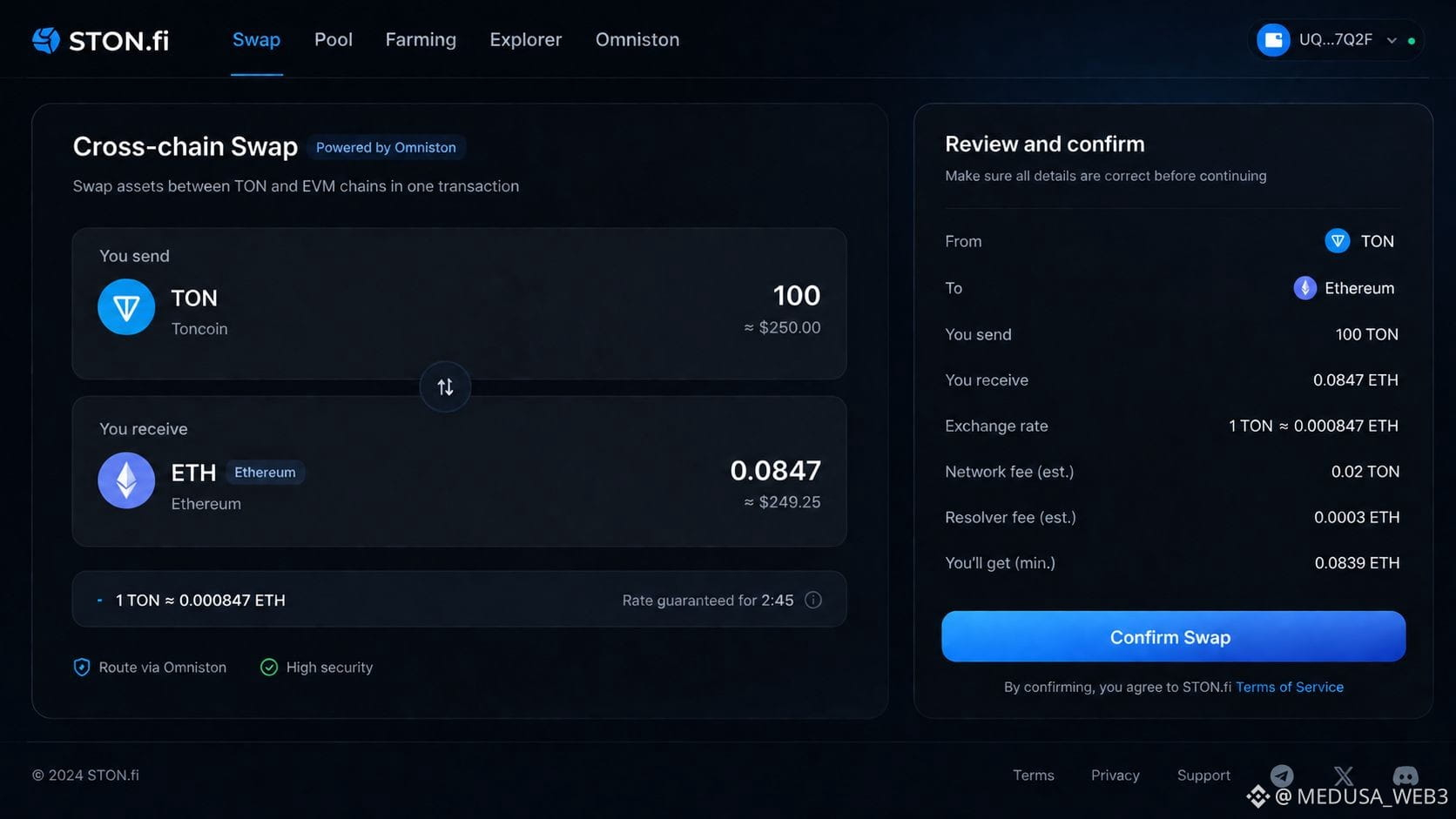Click the Route via Omniston label
Image resolution: width=1456 pixels, height=819 pixels.
pyautogui.click(x=163, y=668)
